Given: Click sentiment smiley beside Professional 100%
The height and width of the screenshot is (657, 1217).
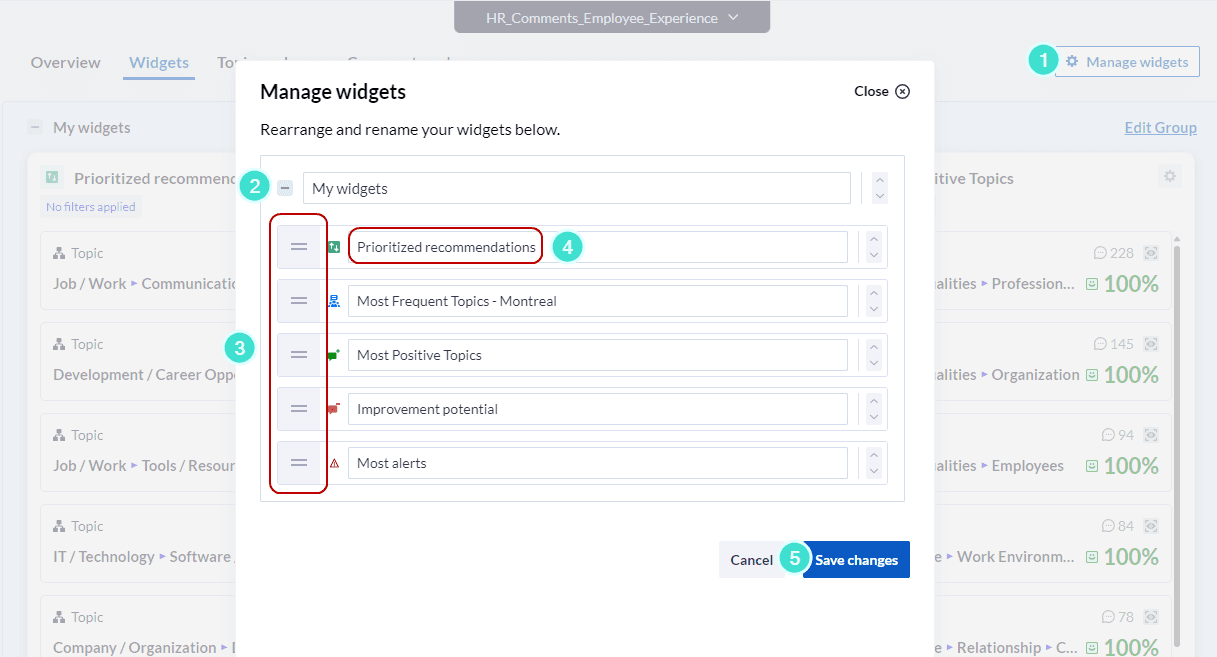Looking at the screenshot, I should 1092,284.
